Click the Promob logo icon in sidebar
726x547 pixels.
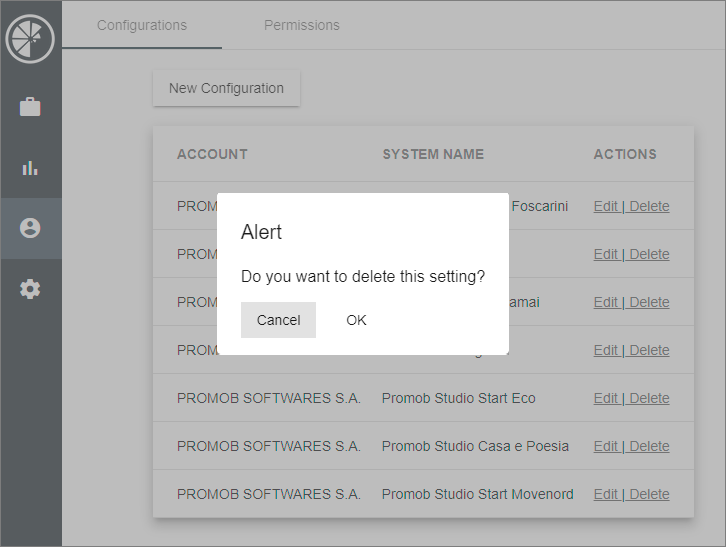[30, 39]
